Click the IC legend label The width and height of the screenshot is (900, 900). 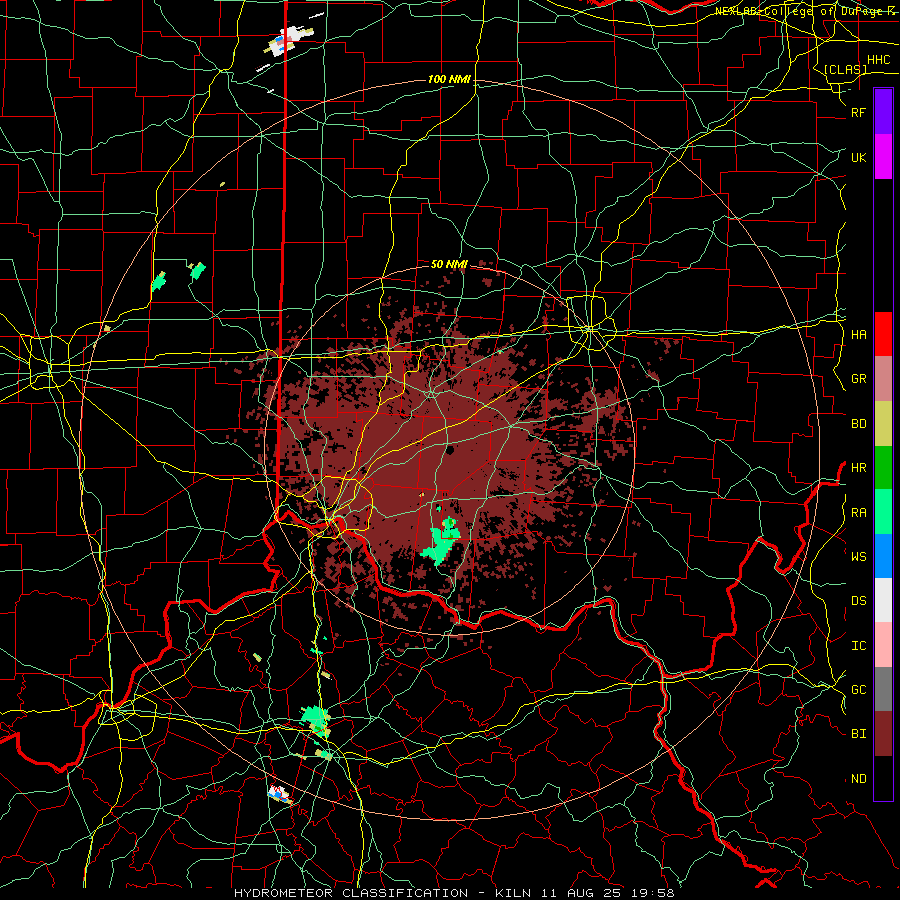click(859, 645)
